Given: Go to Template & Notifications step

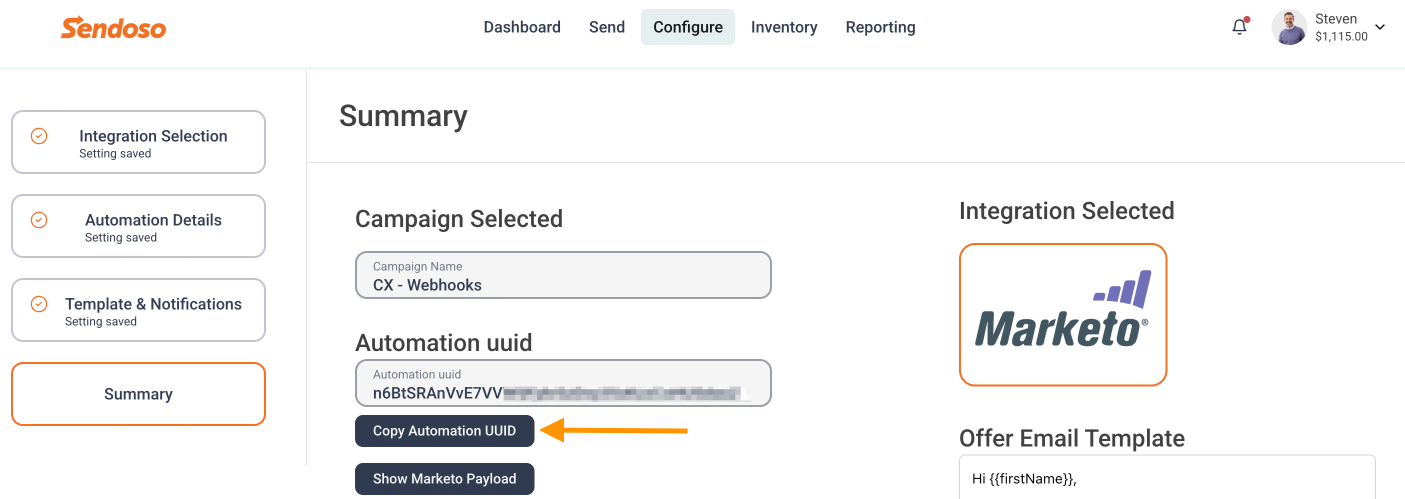Looking at the screenshot, I should pos(138,310).
